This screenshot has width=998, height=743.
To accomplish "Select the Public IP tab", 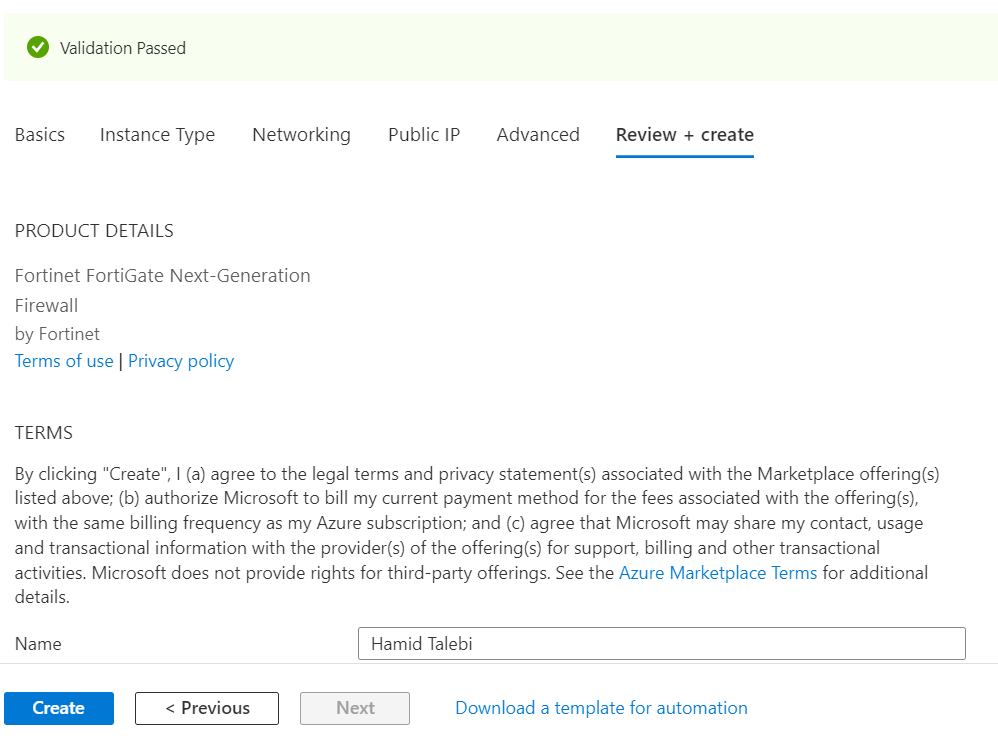I will pos(424,135).
